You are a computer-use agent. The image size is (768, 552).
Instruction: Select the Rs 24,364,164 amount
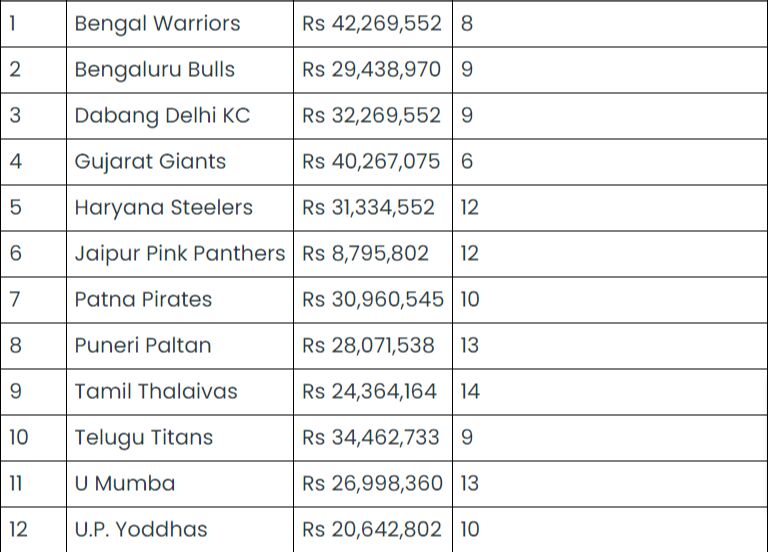(x=369, y=391)
